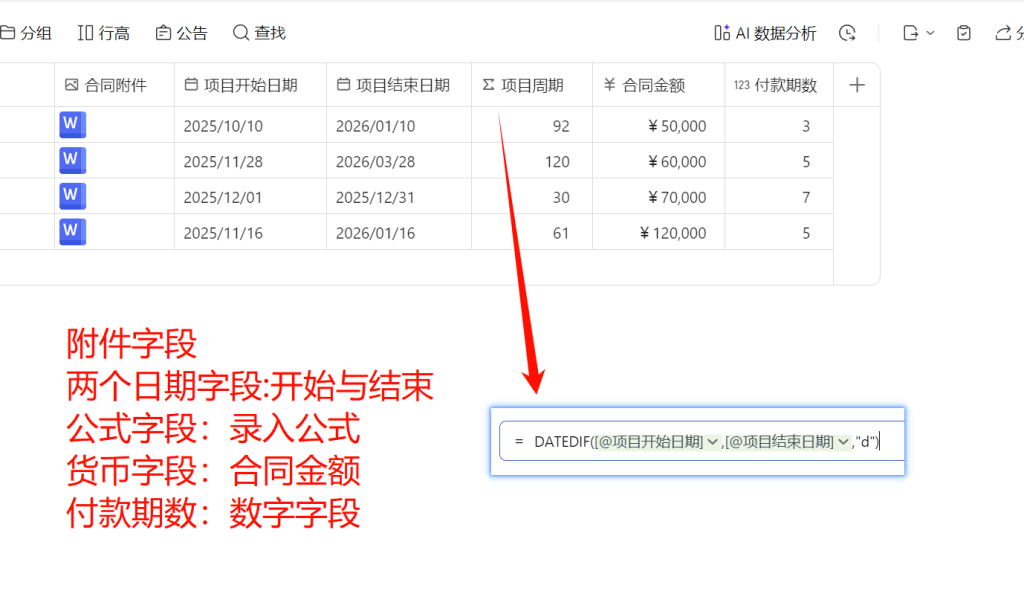The height and width of the screenshot is (611, 1024).
Task: Select contract amount ￥70,000
Action: pyautogui.click(x=658, y=196)
